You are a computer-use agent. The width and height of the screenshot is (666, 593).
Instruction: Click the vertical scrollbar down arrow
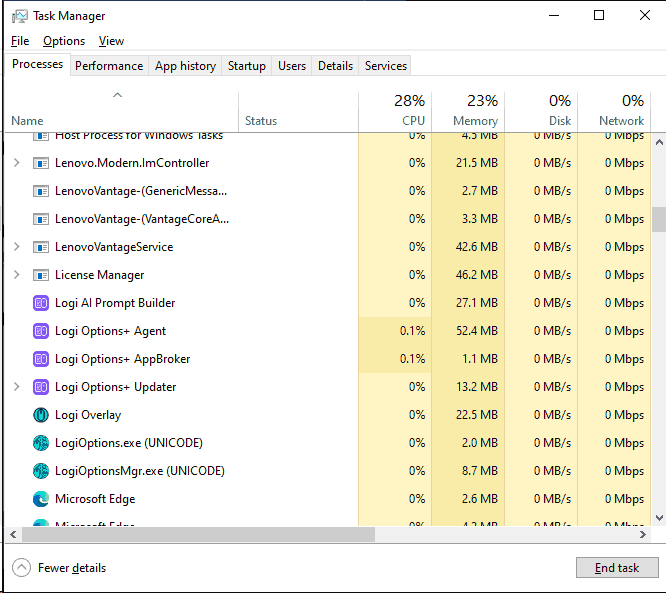[659, 517]
